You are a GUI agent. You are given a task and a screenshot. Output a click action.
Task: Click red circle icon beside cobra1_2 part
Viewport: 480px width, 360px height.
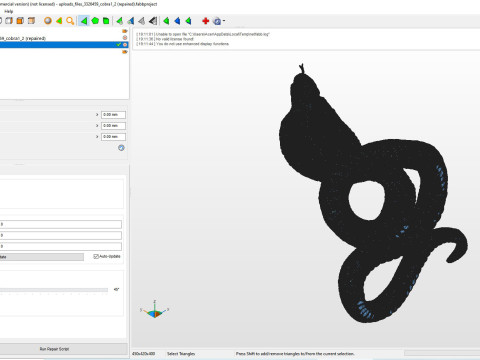[125, 38]
